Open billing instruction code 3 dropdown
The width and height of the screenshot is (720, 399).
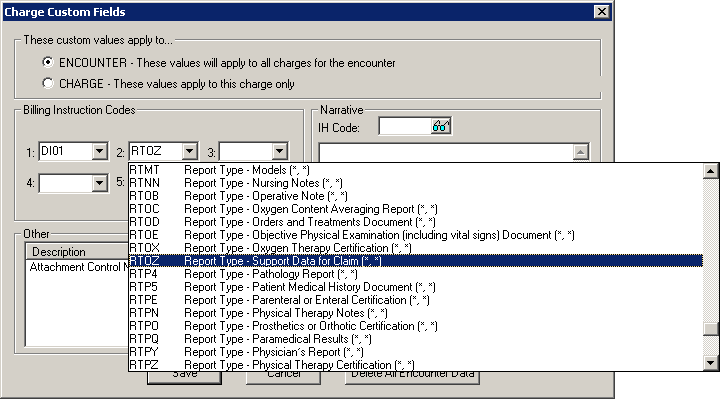[279, 151]
